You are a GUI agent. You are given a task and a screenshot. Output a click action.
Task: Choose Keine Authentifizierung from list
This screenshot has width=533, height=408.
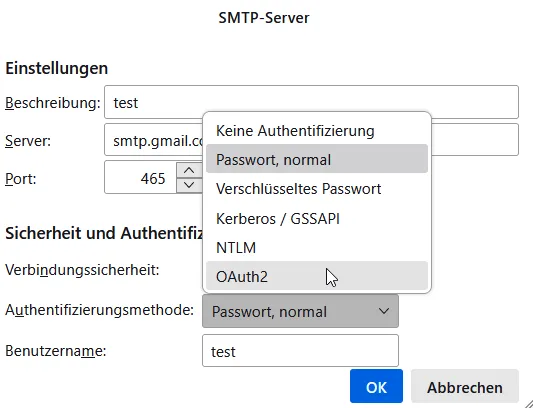[x=317, y=131]
